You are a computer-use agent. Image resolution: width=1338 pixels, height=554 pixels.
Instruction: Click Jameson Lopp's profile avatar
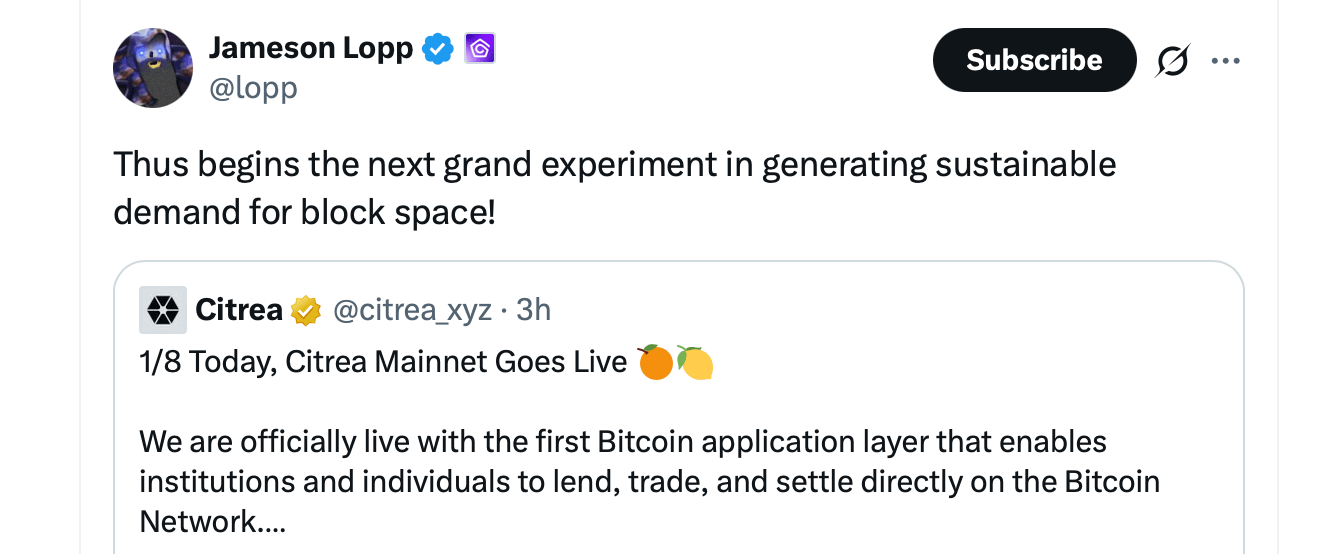tap(153, 68)
